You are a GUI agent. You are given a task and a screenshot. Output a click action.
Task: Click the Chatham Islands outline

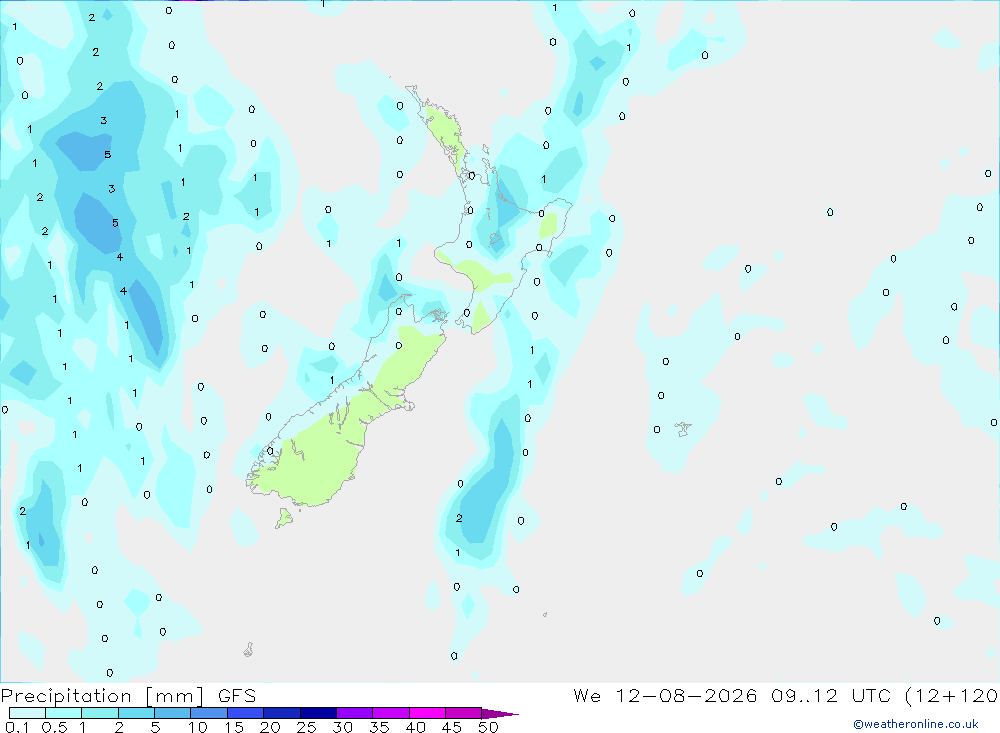tap(683, 429)
